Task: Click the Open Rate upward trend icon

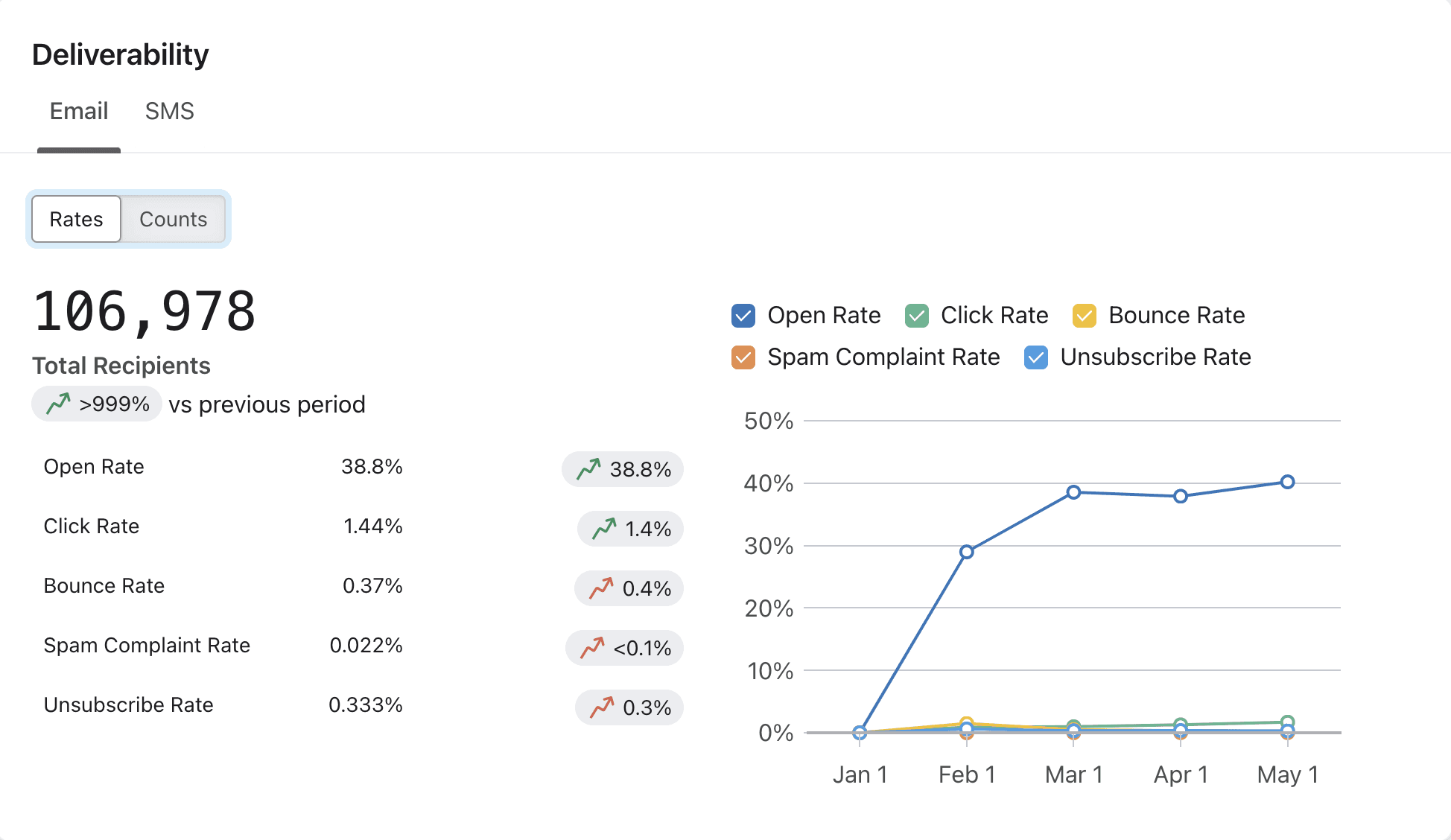Action: [x=588, y=469]
